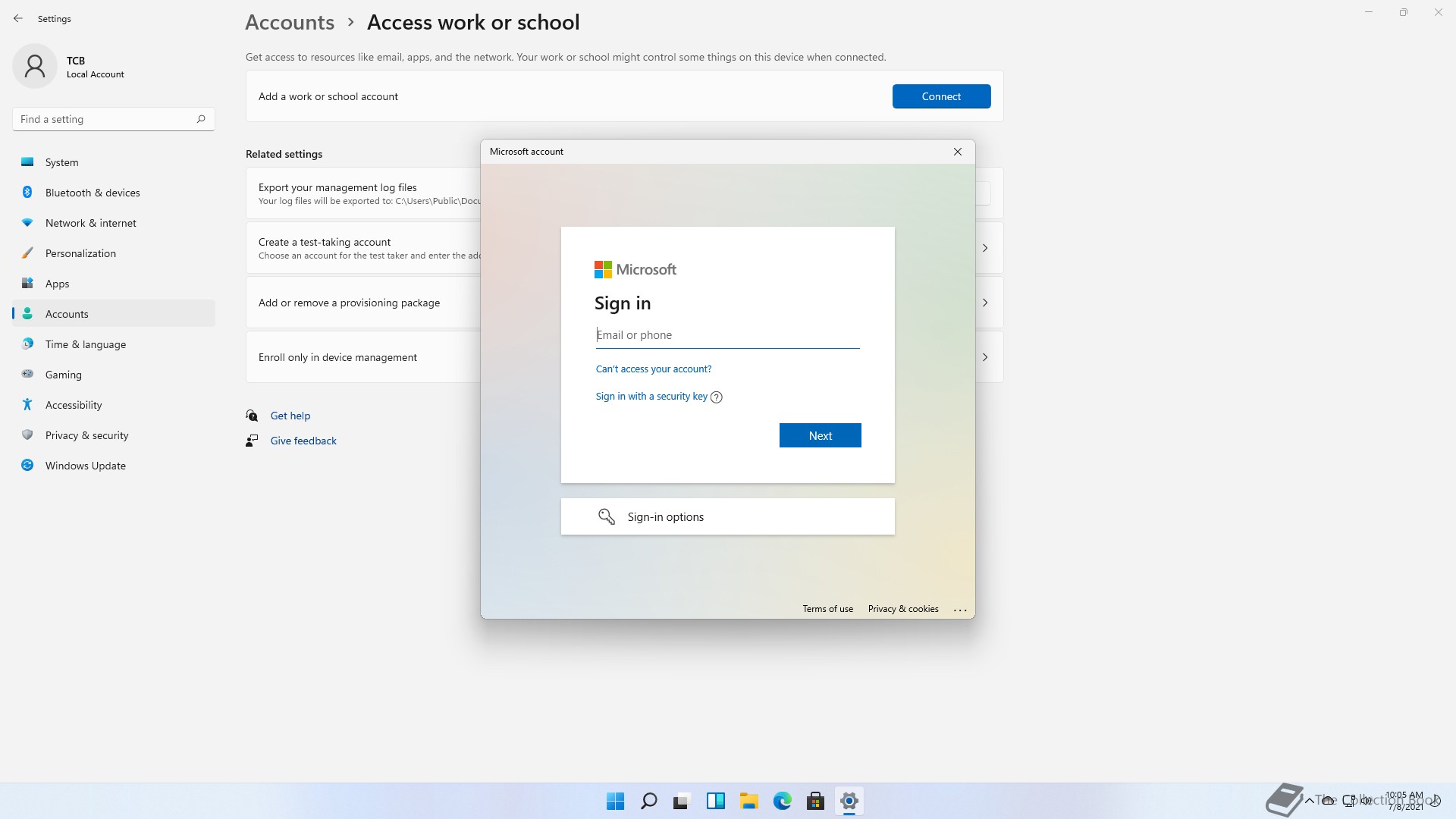Open System settings
Screen dimensions: 1456x819
(x=114, y=162)
